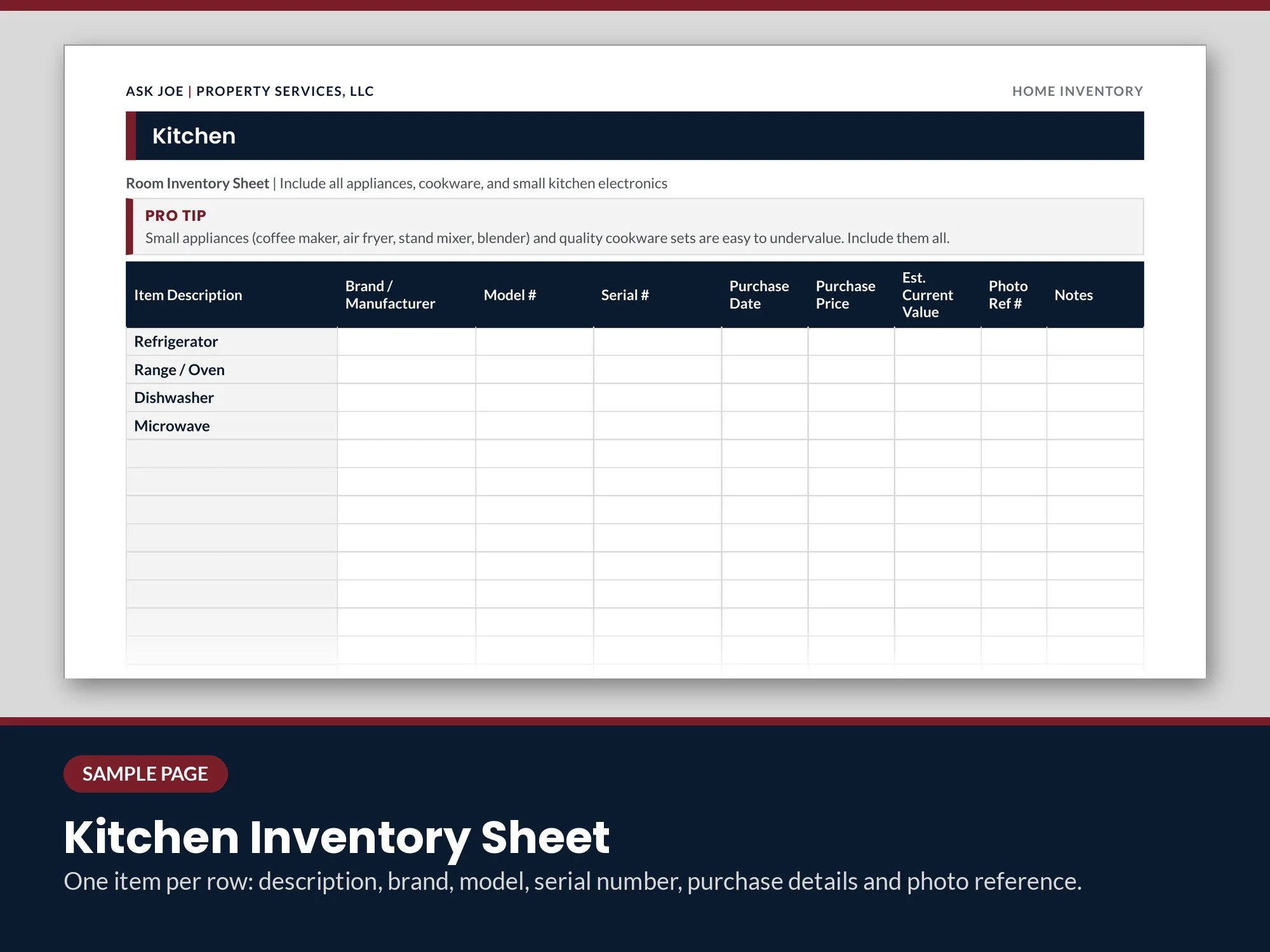Click the PROPERTY SERVICES, LLC text
This screenshot has height=952, width=1270.
pyautogui.click(x=285, y=91)
